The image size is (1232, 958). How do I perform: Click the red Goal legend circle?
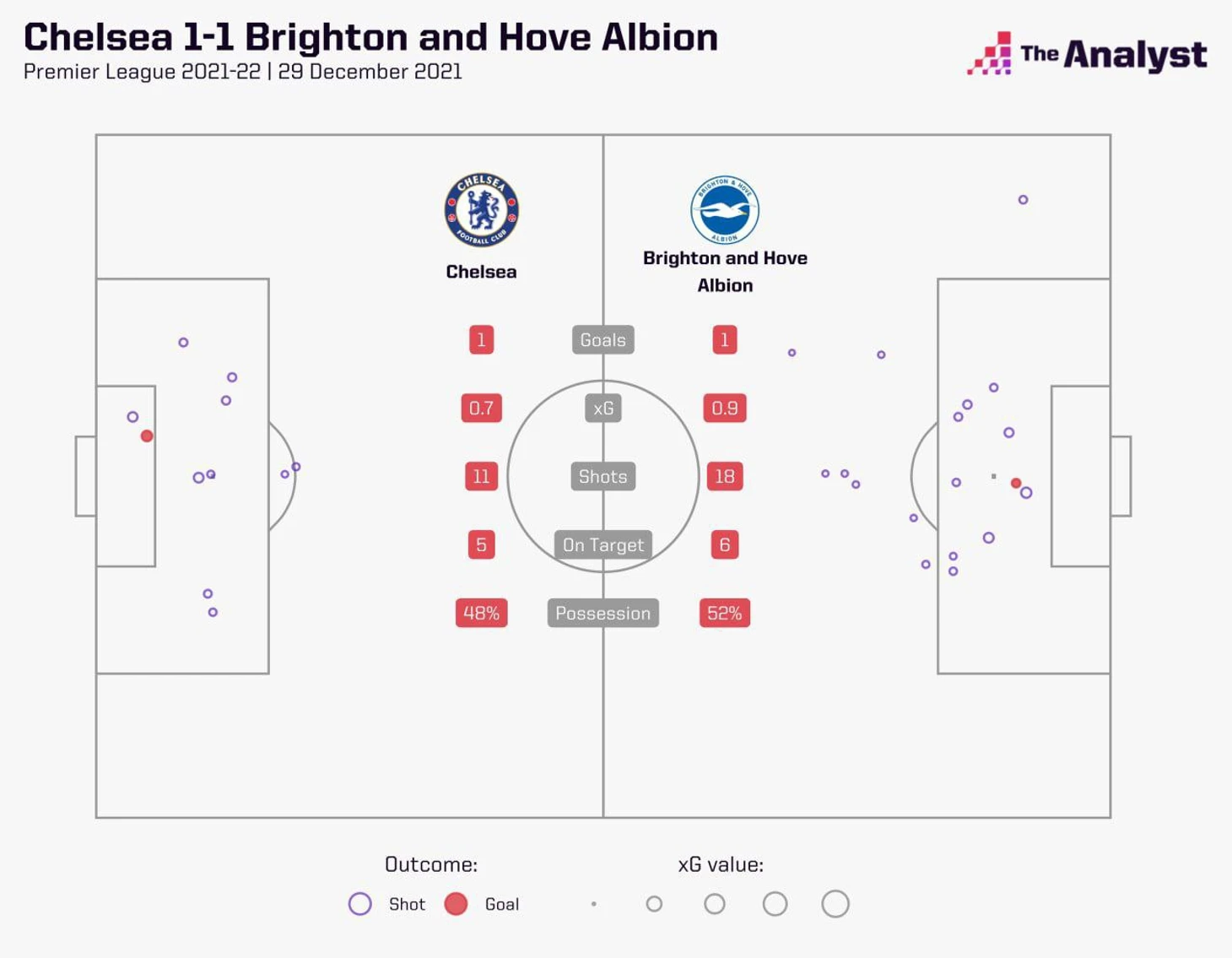pos(457,904)
